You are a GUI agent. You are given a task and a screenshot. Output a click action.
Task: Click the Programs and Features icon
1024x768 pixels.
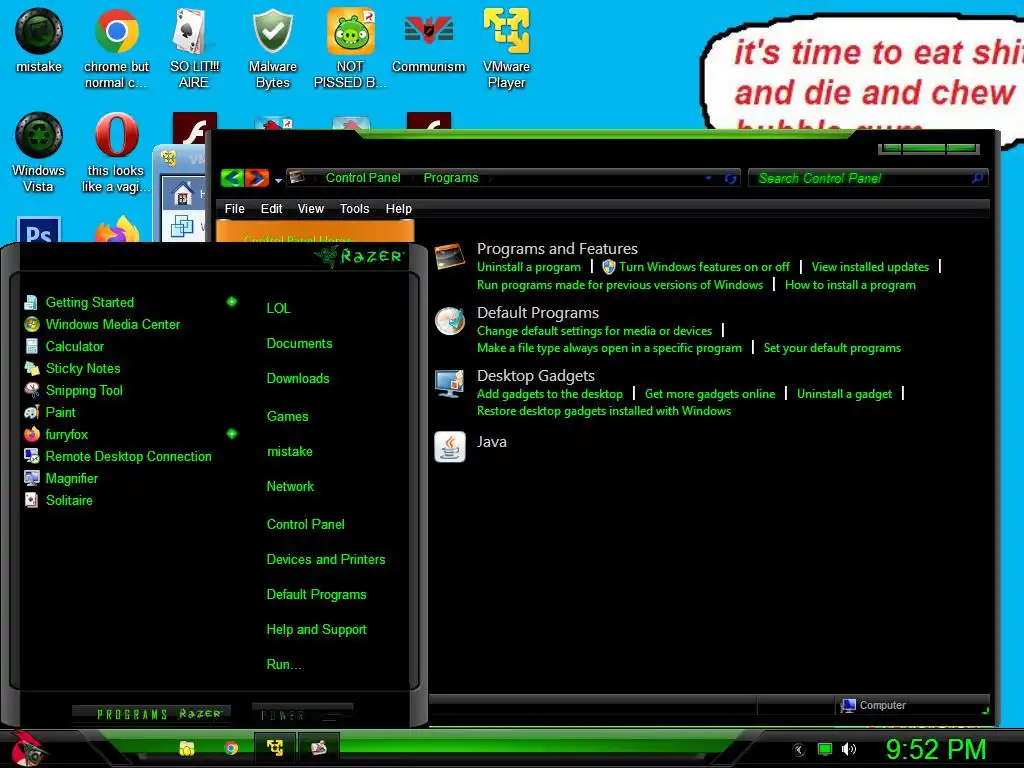(x=450, y=256)
